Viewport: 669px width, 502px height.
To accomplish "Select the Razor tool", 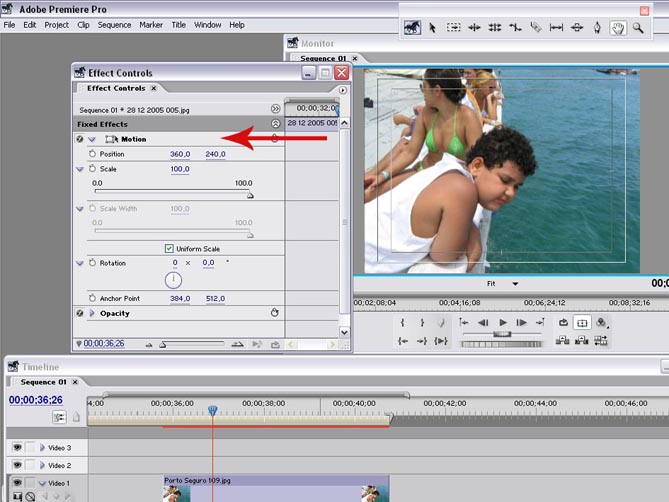I will pyautogui.click(x=536, y=28).
